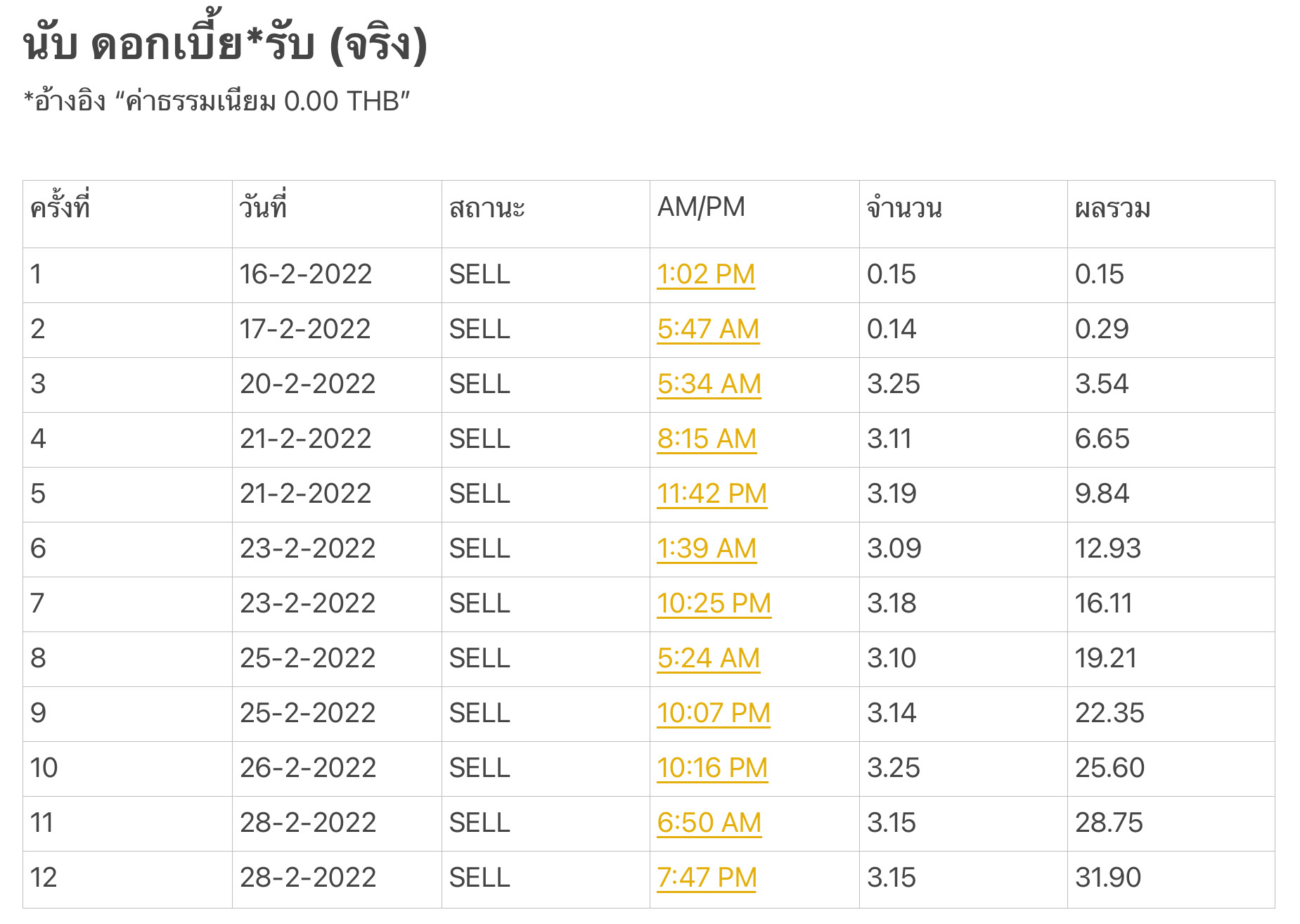Image resolution: width=1300 pixels, height=924 pixels.
Task: Open the 8:15 AM time link
Action: (707, 439)
